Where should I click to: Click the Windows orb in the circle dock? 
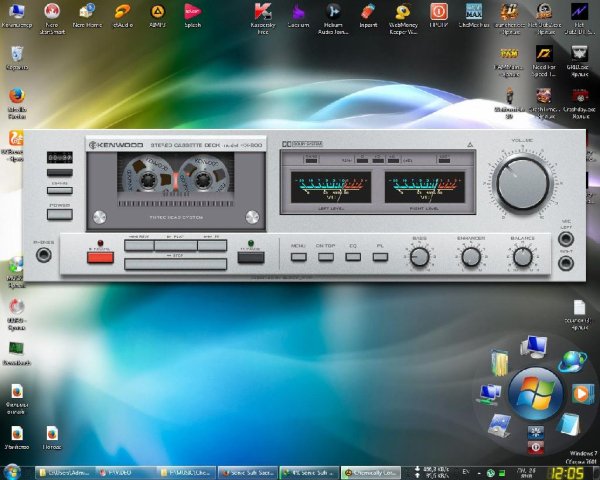click(535, 394)
